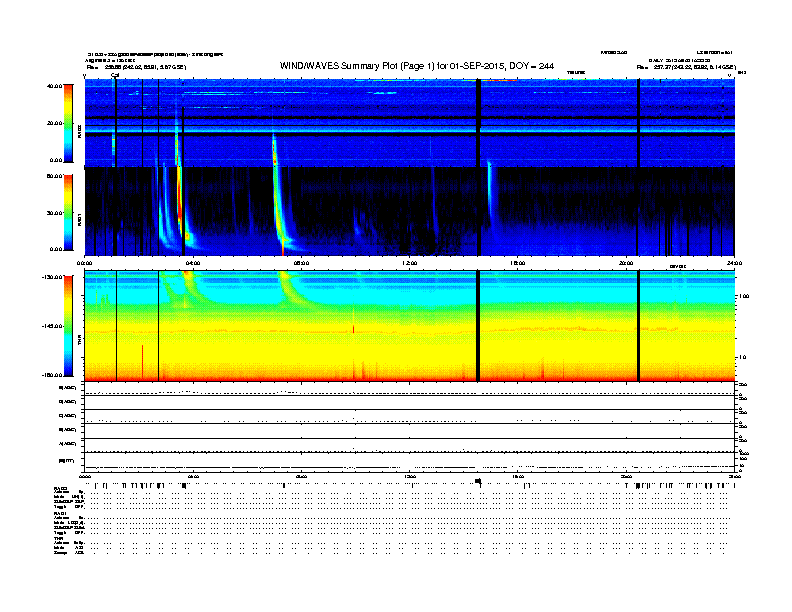
Task: Click the TNR color scale bar
Action: tap(68, 326)
